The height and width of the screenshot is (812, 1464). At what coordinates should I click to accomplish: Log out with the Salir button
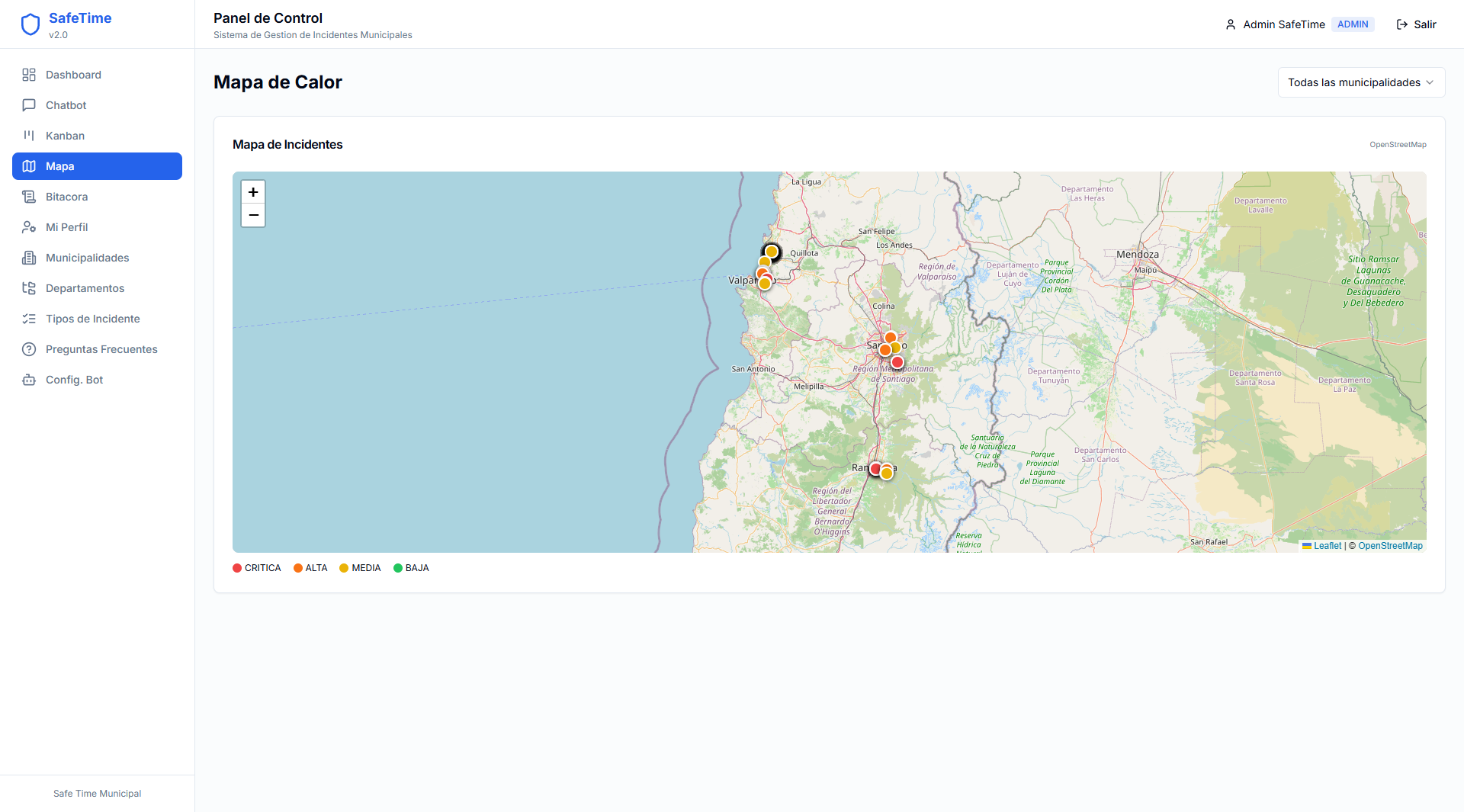click(1416, 24)
